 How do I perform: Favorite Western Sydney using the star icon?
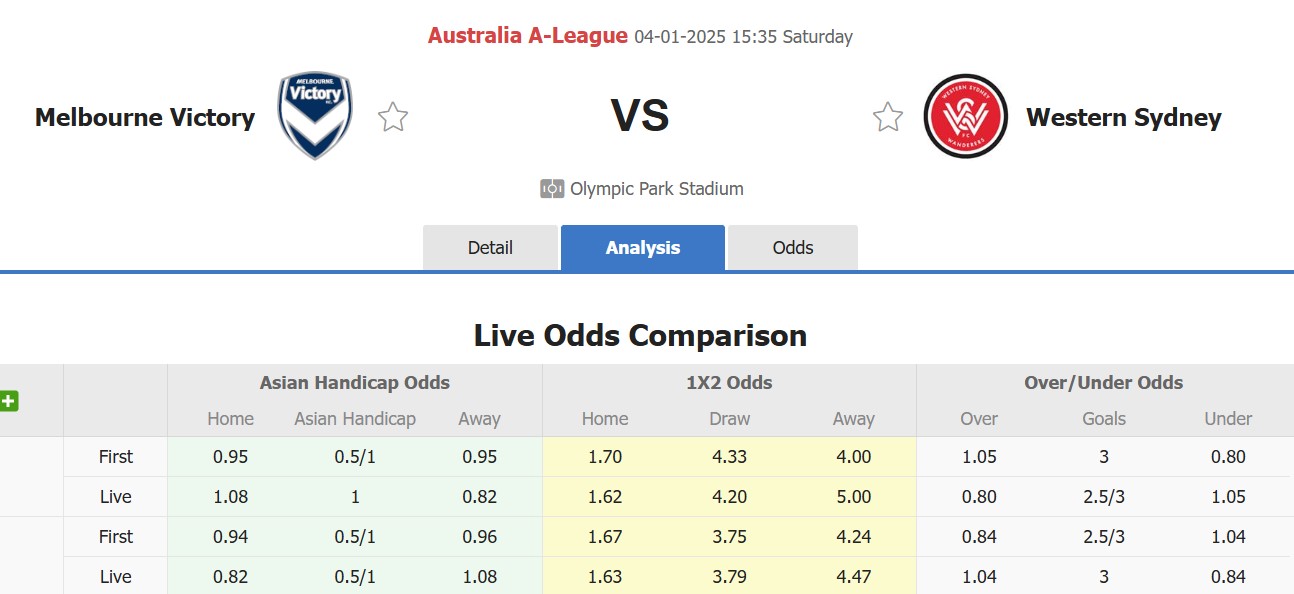(x=887, y=116)
